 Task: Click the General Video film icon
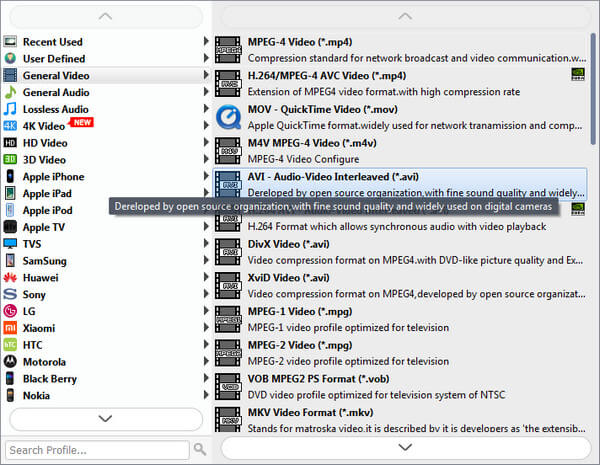point(10,75)
